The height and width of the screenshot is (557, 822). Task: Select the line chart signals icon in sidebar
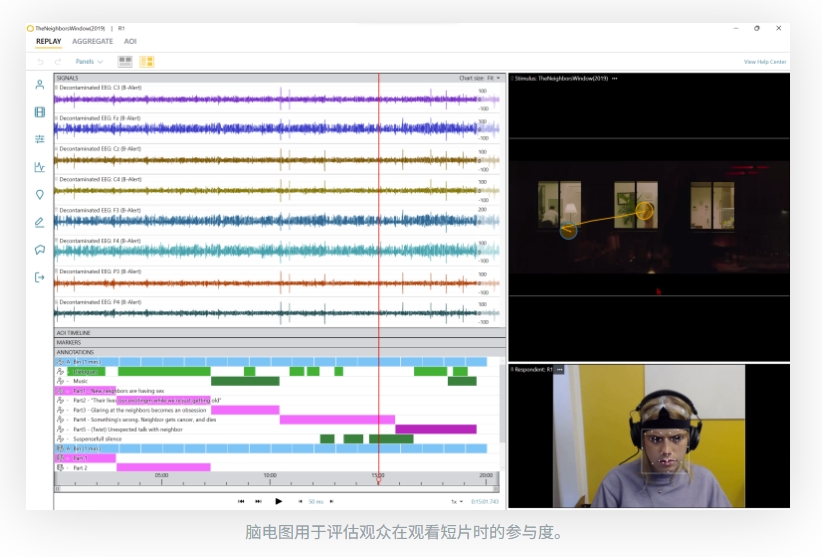[40, 167]
